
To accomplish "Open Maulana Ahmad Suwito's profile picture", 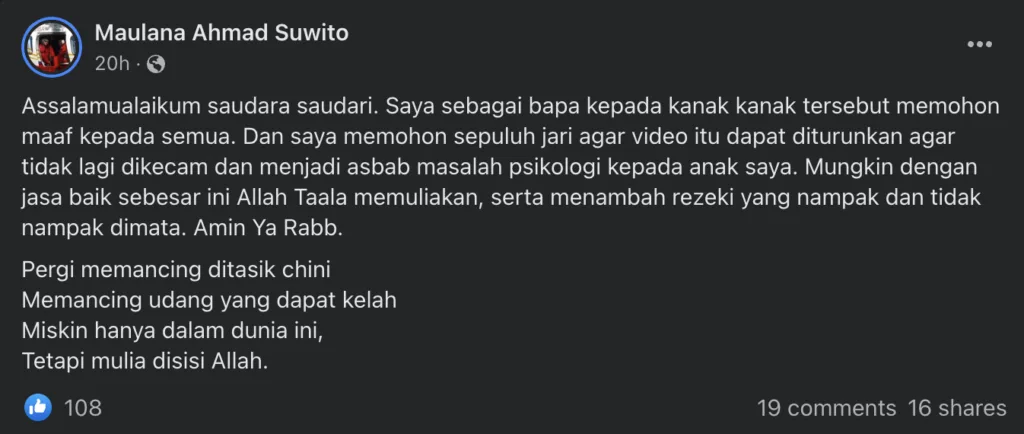I will (x=52, y=47).
